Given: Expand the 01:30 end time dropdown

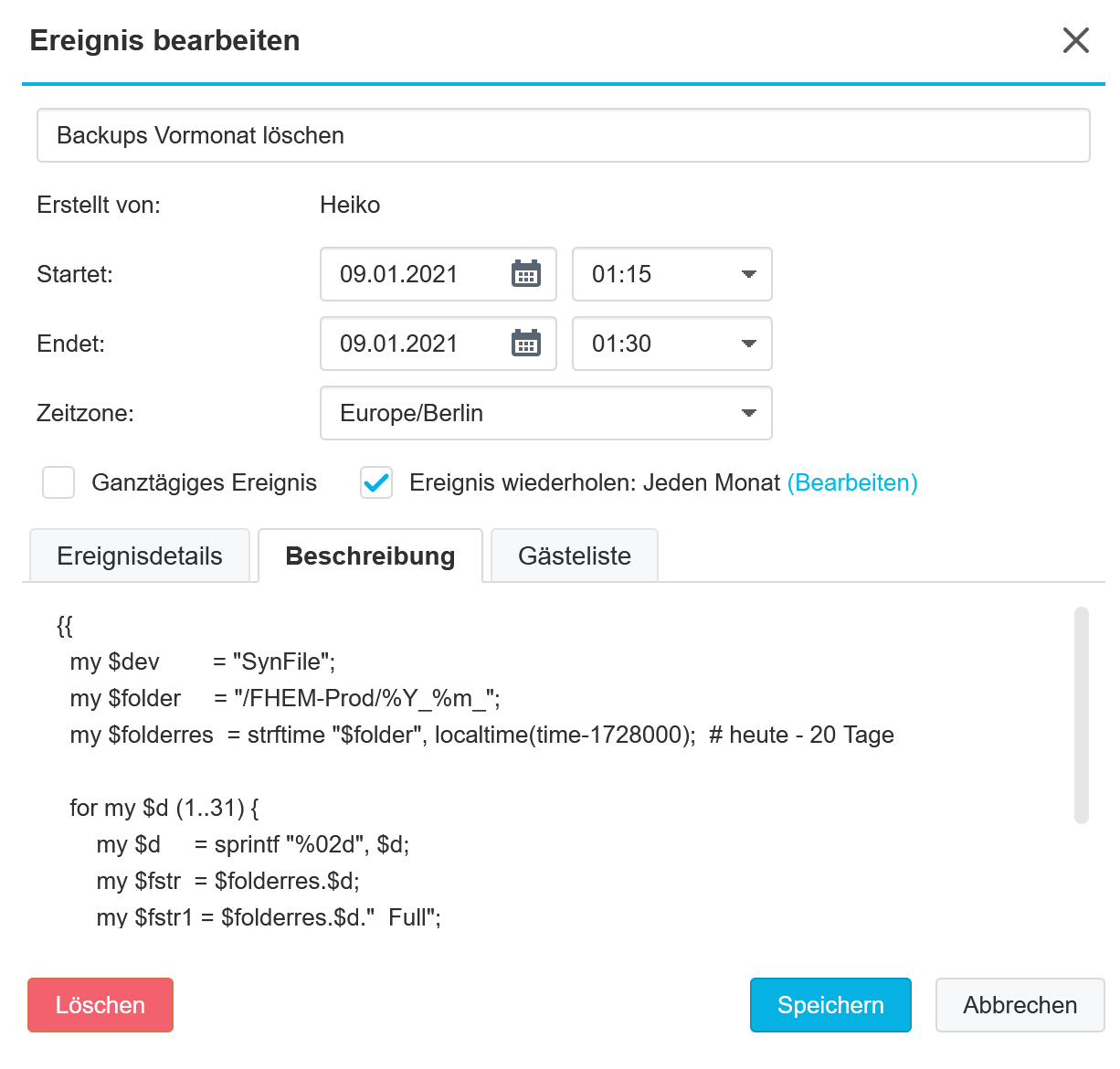Looking at the screenshot, I should tap(672, 344).
